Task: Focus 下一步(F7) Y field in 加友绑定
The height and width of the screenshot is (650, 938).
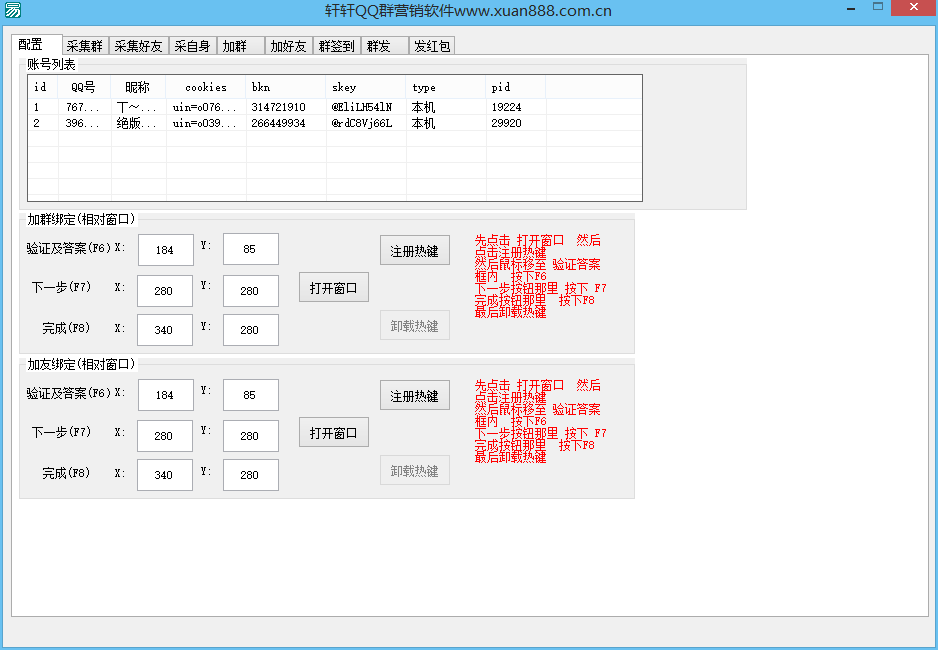Action: coord(251,436)
